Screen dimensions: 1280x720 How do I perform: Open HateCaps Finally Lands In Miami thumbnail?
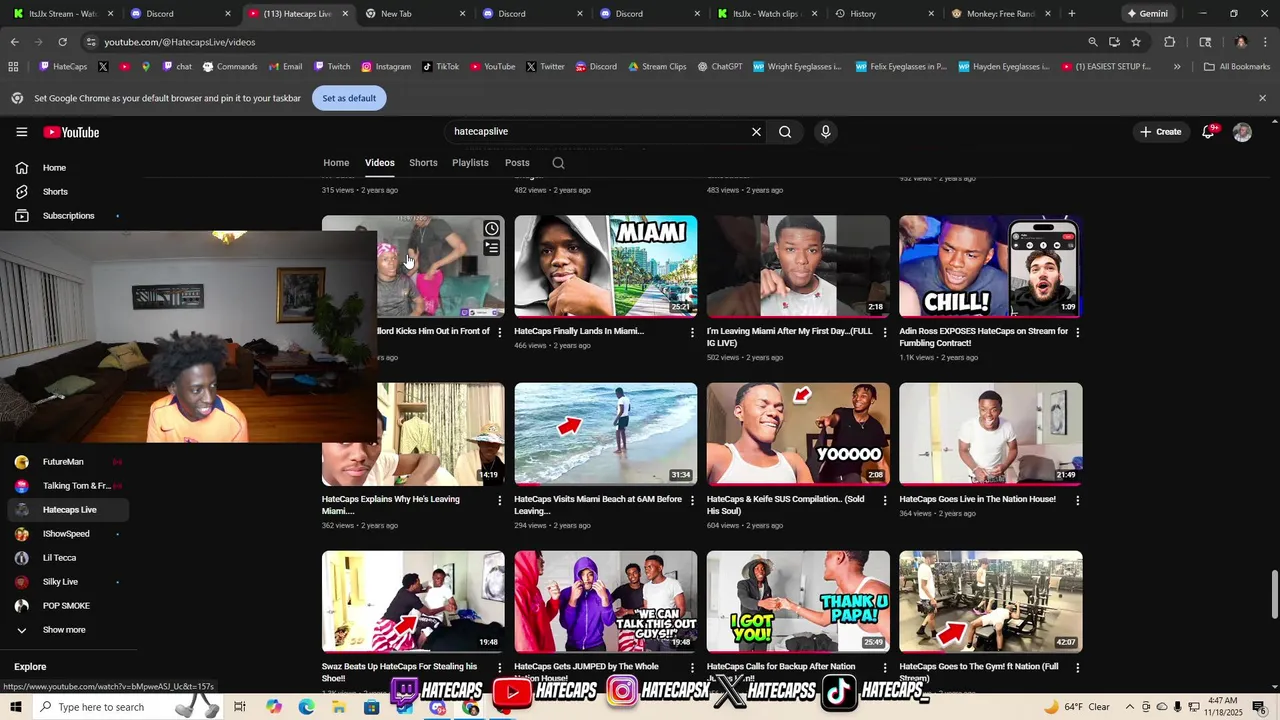606,266
